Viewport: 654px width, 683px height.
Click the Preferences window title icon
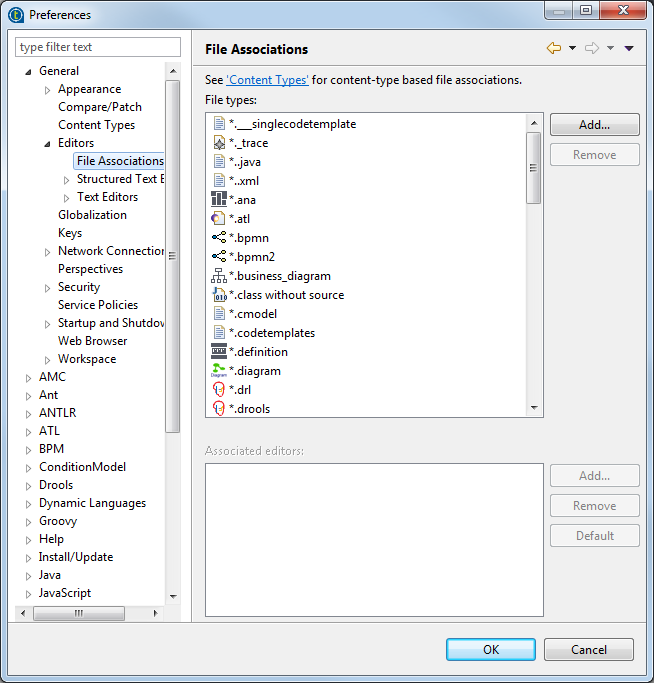[x=16, y=15]
